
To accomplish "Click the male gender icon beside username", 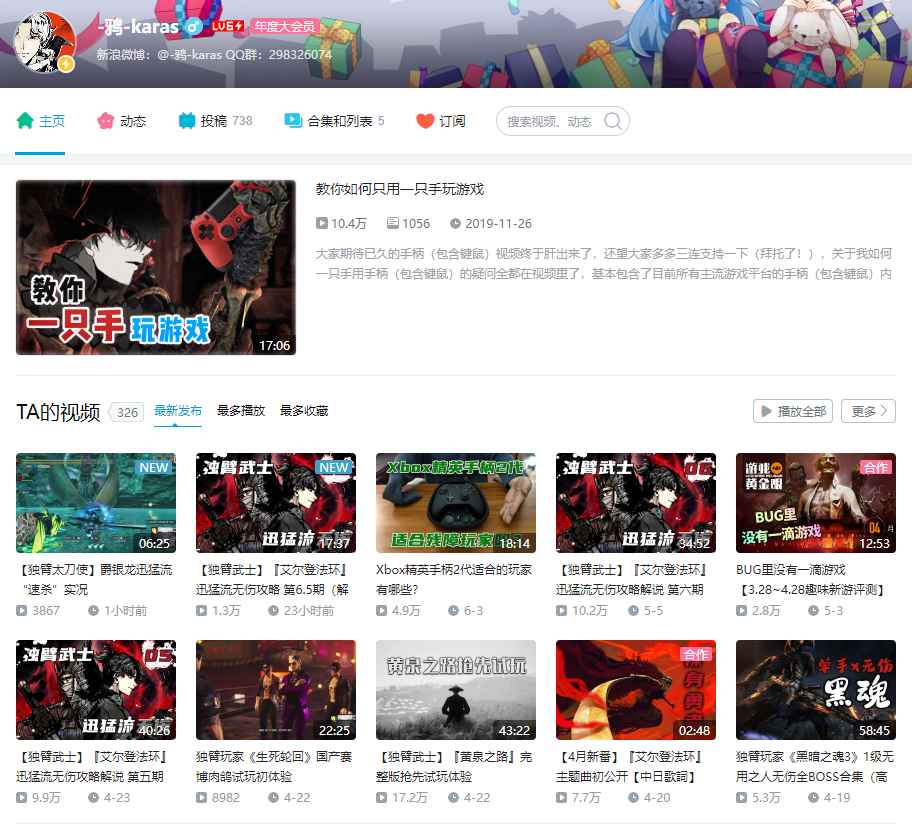I will tap(194, 26).
